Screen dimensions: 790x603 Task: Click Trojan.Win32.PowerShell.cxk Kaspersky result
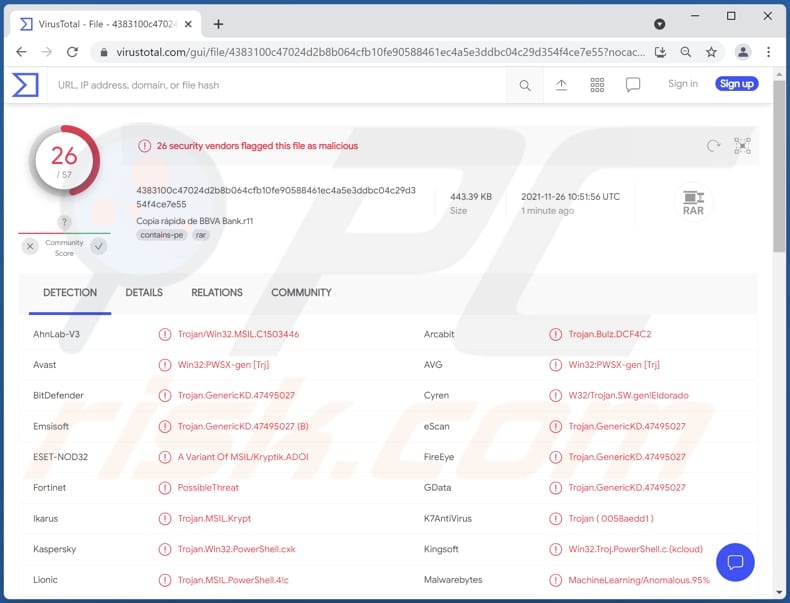click(236, 549)
